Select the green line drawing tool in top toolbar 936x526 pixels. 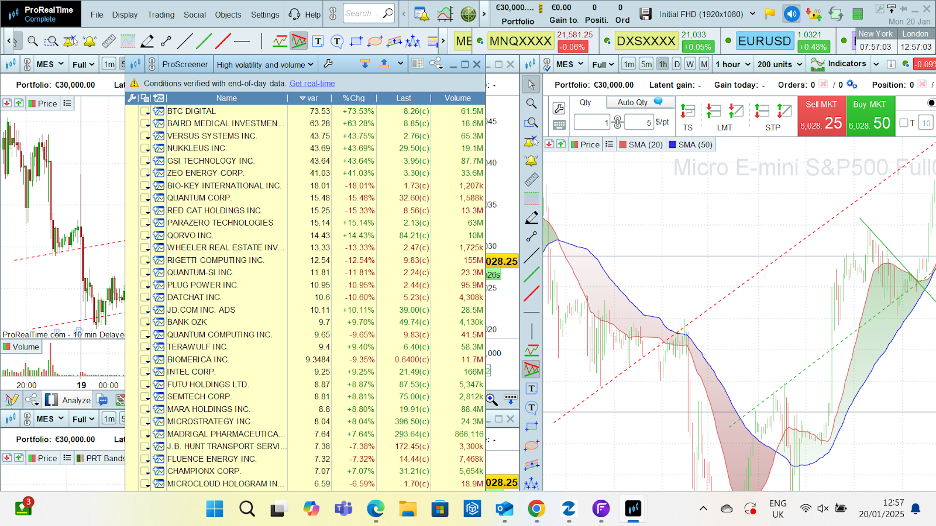point(204,41)
